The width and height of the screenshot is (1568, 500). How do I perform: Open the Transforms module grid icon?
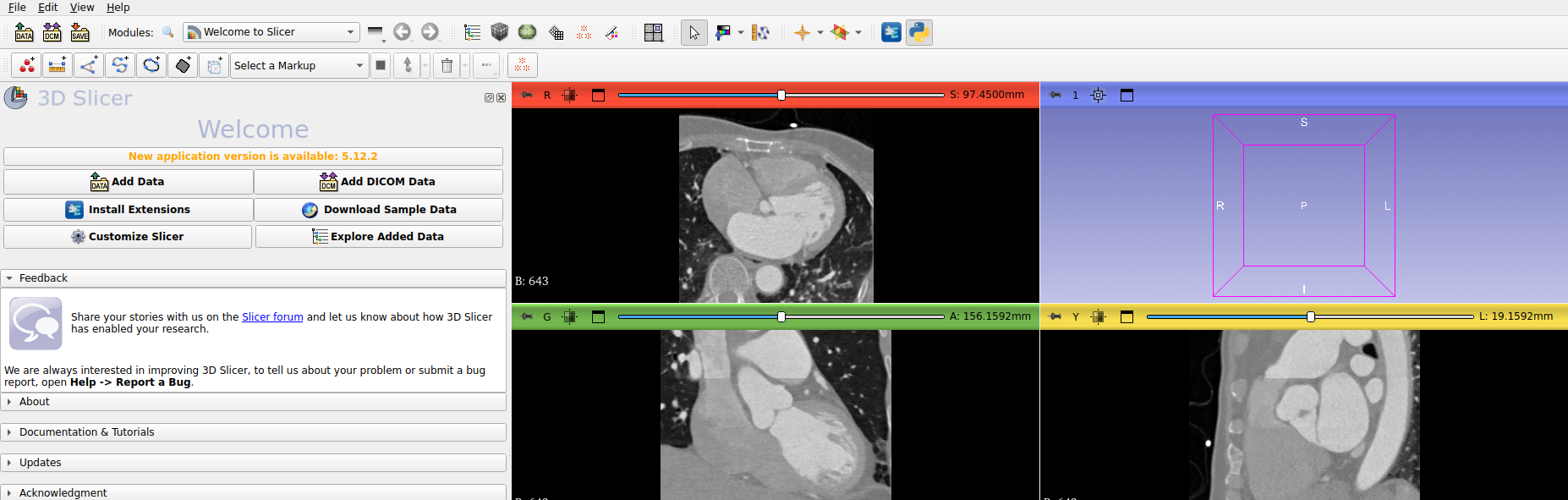click(556, 32)
